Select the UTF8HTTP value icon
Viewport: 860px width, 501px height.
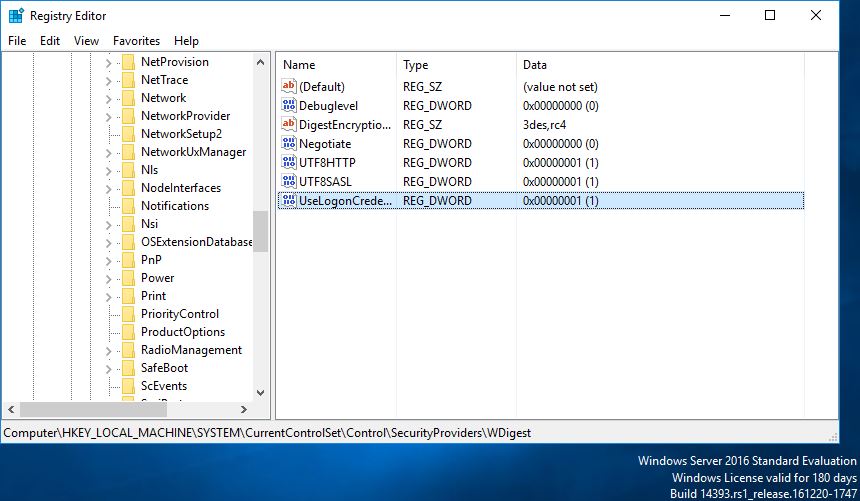(x=288, y=162)
